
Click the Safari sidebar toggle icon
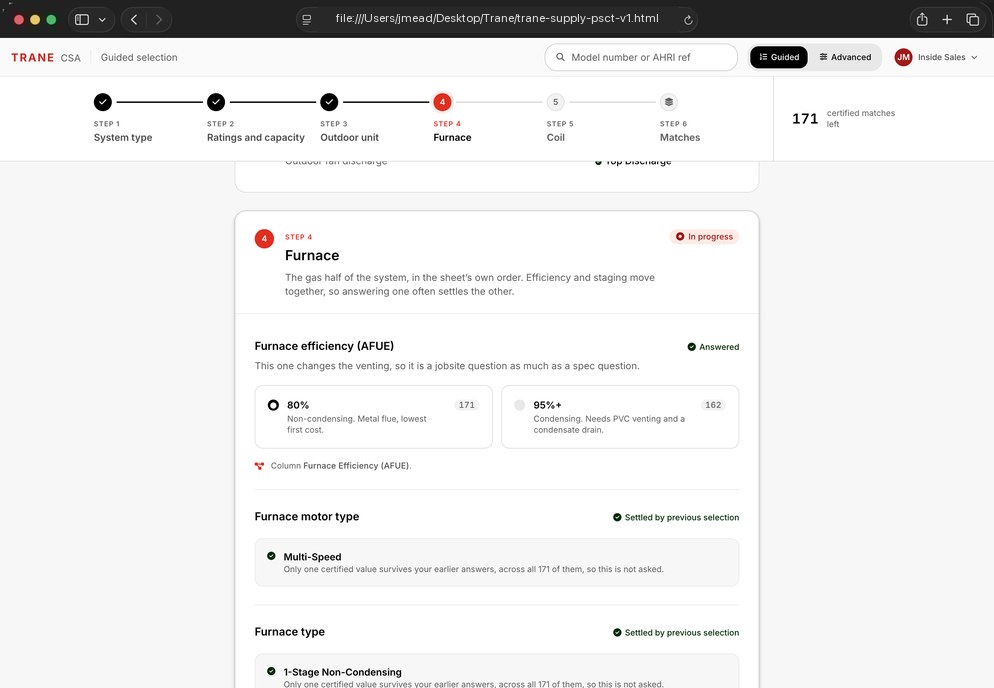click(x=82, y=20)
